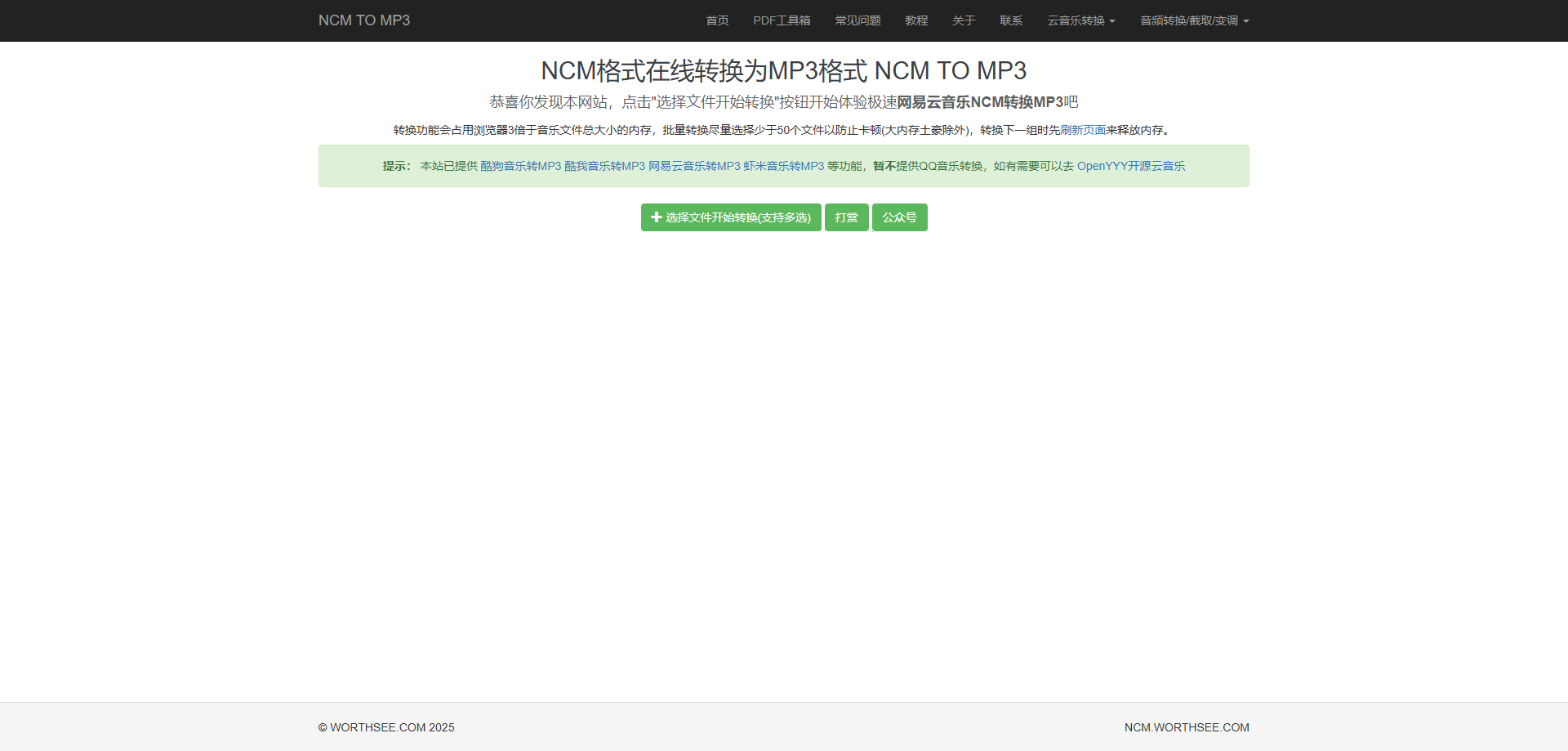Open the 公众号 button
Screen dimensions: 1568x751
click(x=899, y=217)
